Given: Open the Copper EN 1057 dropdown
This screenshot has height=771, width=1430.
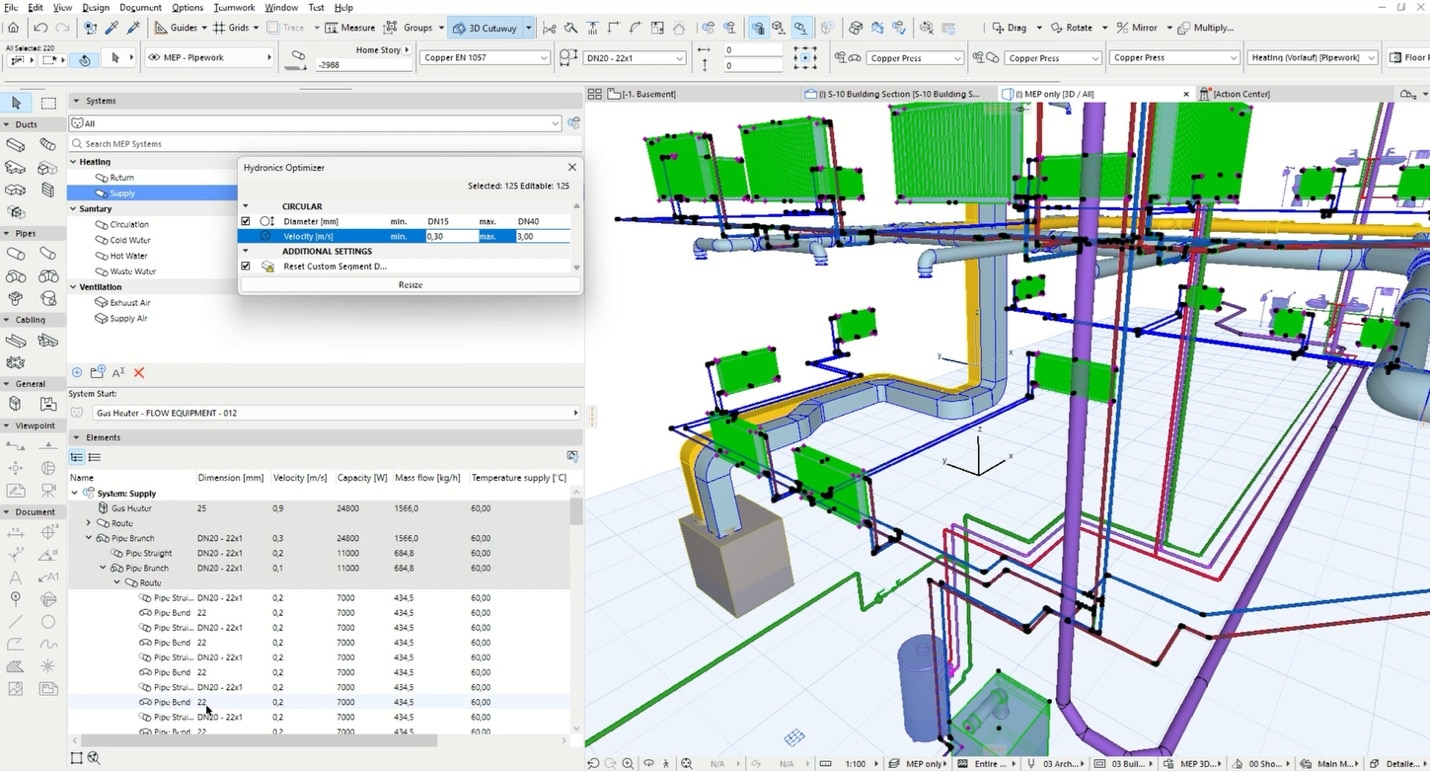Looking at the screenshot, I should pos(486,58).
